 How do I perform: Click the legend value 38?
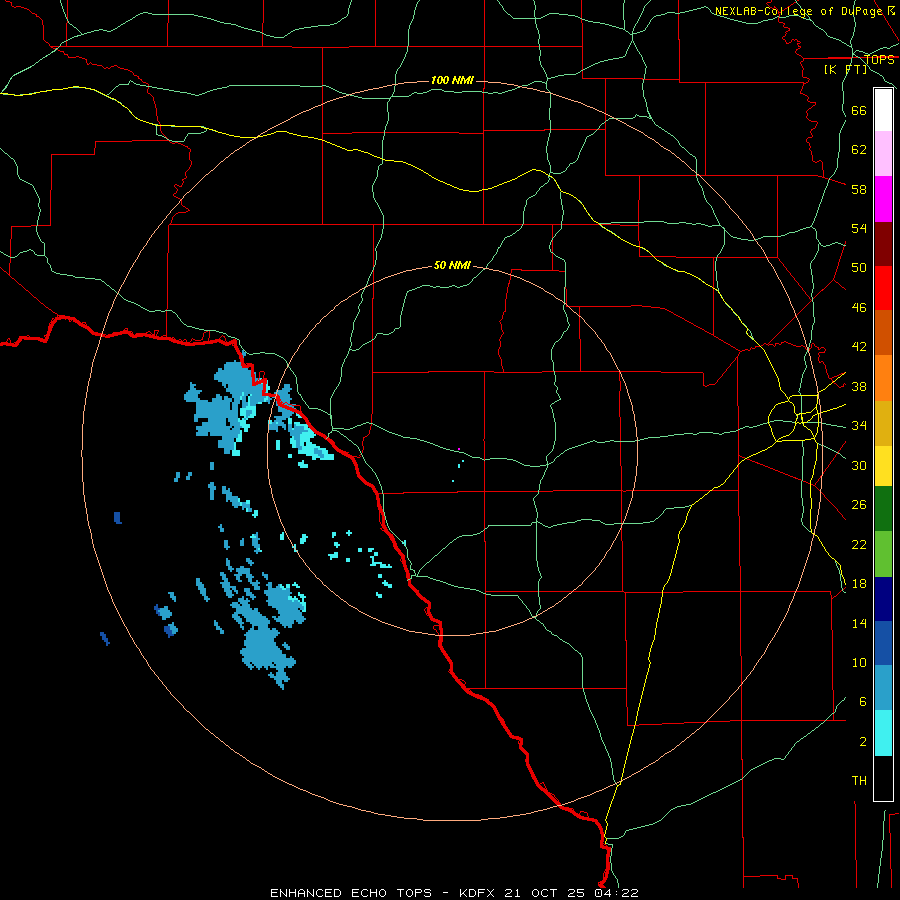point(859,386)
